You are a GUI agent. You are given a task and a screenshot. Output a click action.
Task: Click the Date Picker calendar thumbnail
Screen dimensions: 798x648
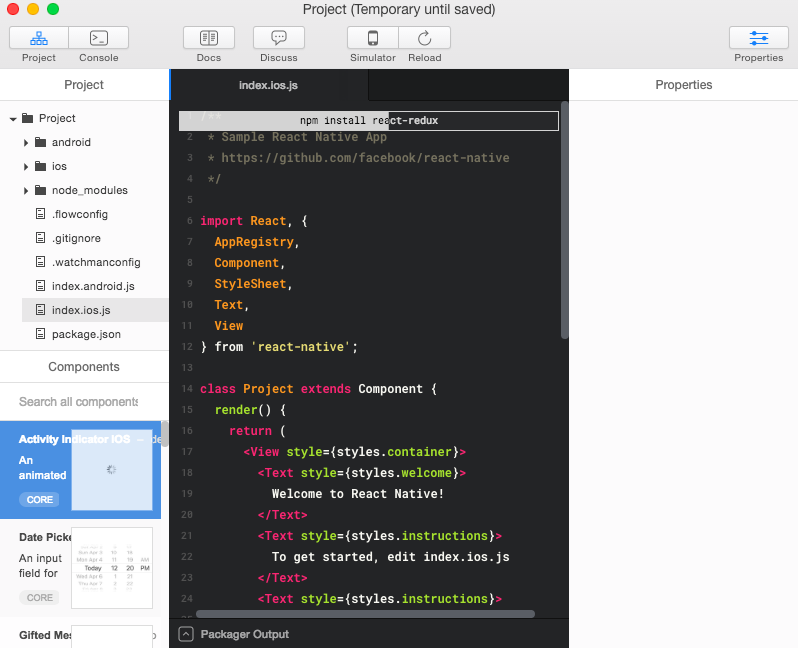pyautogui.click(x=112, y=568)
